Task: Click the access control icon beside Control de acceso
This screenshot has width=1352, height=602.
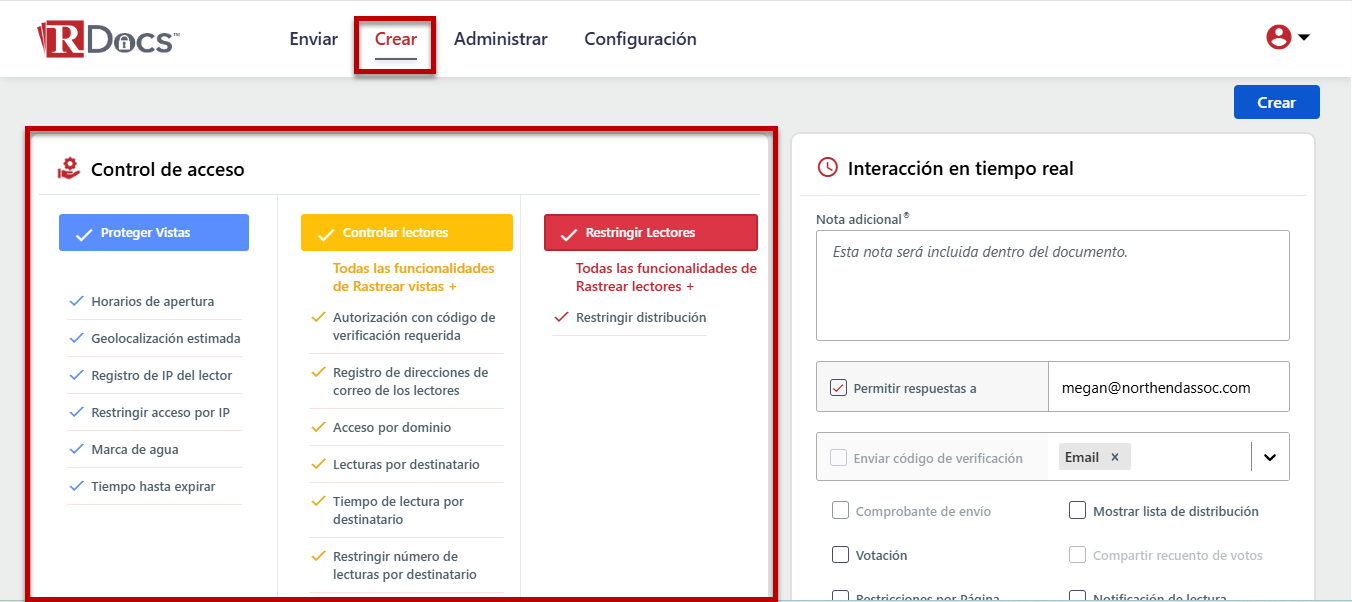Action: coord(68,168)
